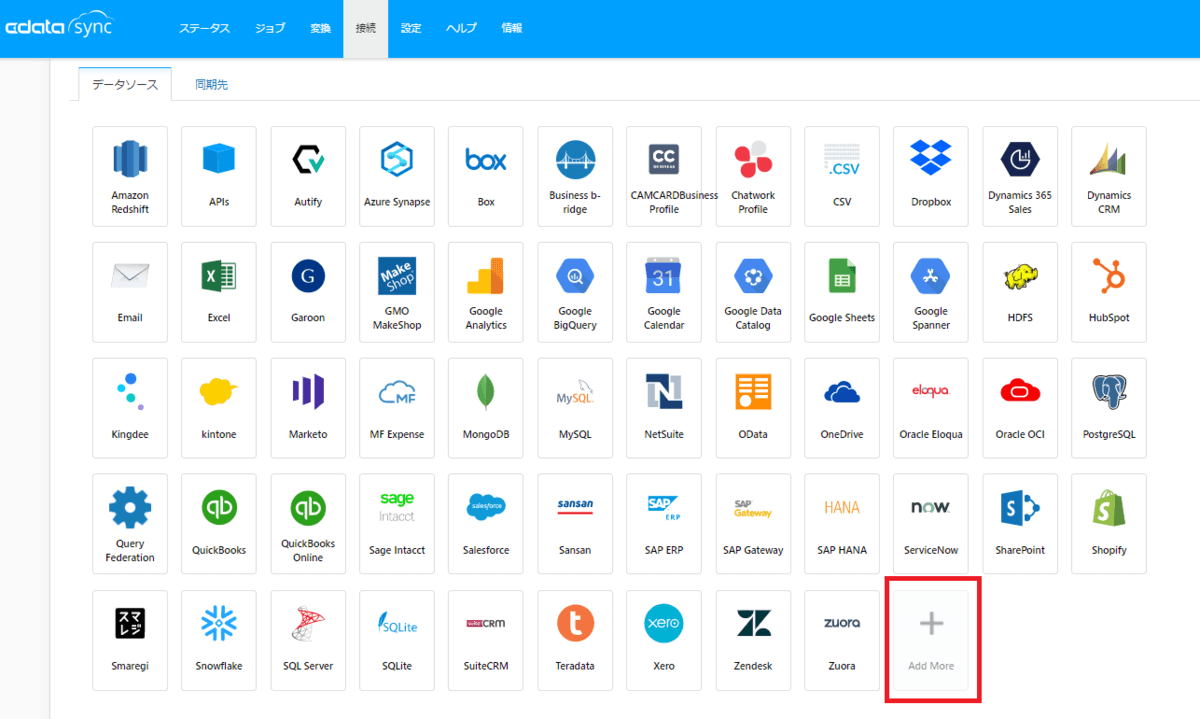
Task: Choose the SAP Gateway tile
Action: tap(753, 524)
